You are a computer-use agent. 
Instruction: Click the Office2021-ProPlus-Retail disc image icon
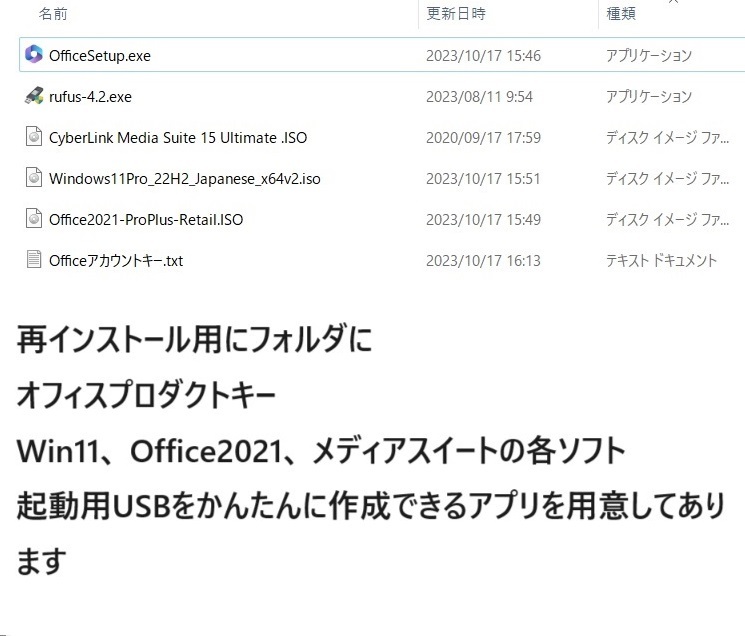click(x=34, y=218)
